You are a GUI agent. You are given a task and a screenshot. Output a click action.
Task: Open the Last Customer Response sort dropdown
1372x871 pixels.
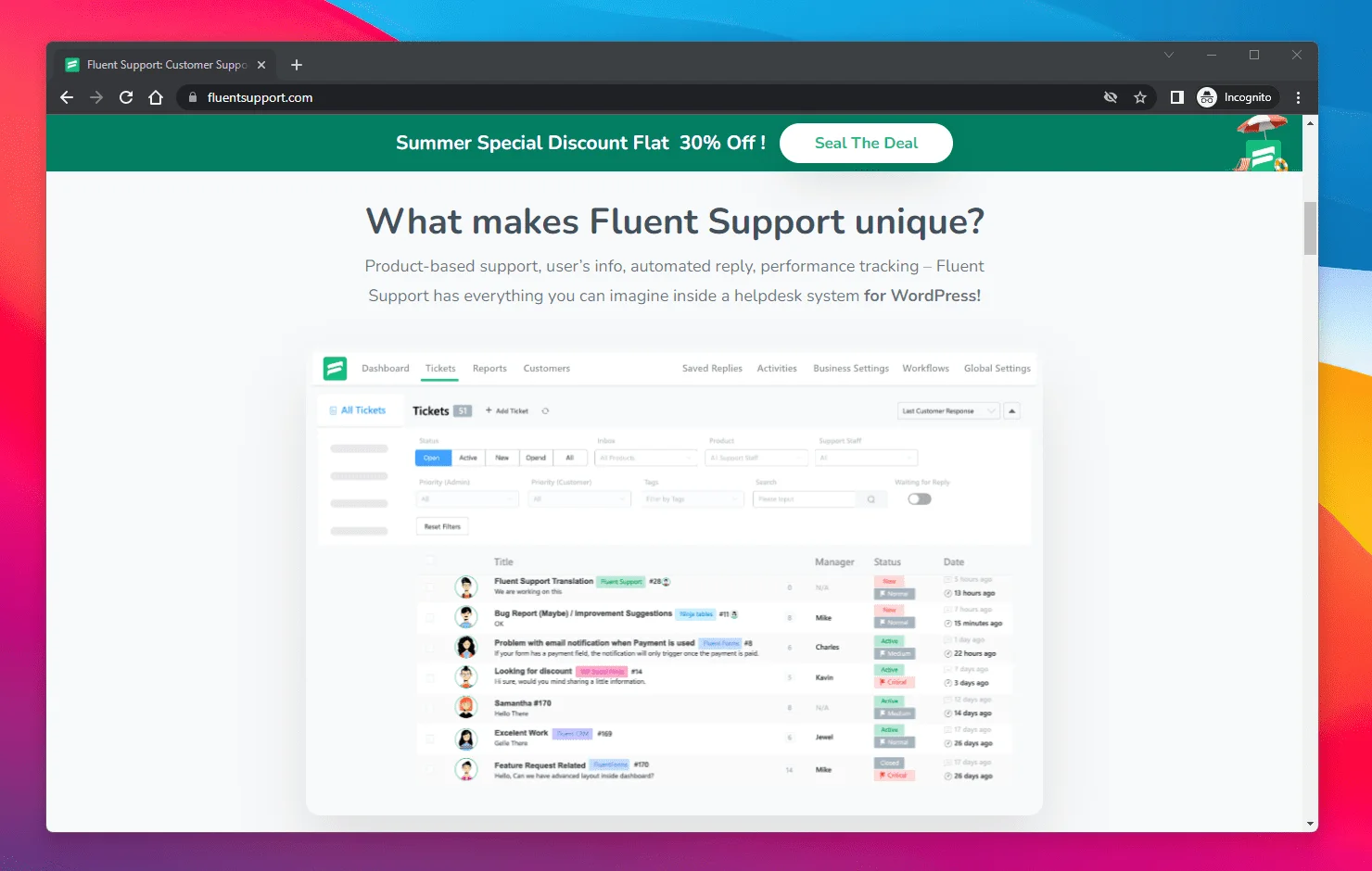[947, 410]
